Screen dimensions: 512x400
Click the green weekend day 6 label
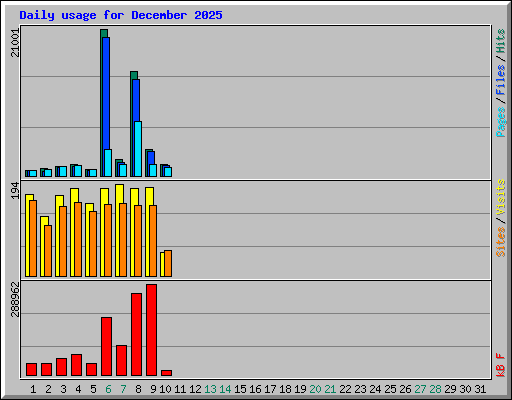coord(108,389)
